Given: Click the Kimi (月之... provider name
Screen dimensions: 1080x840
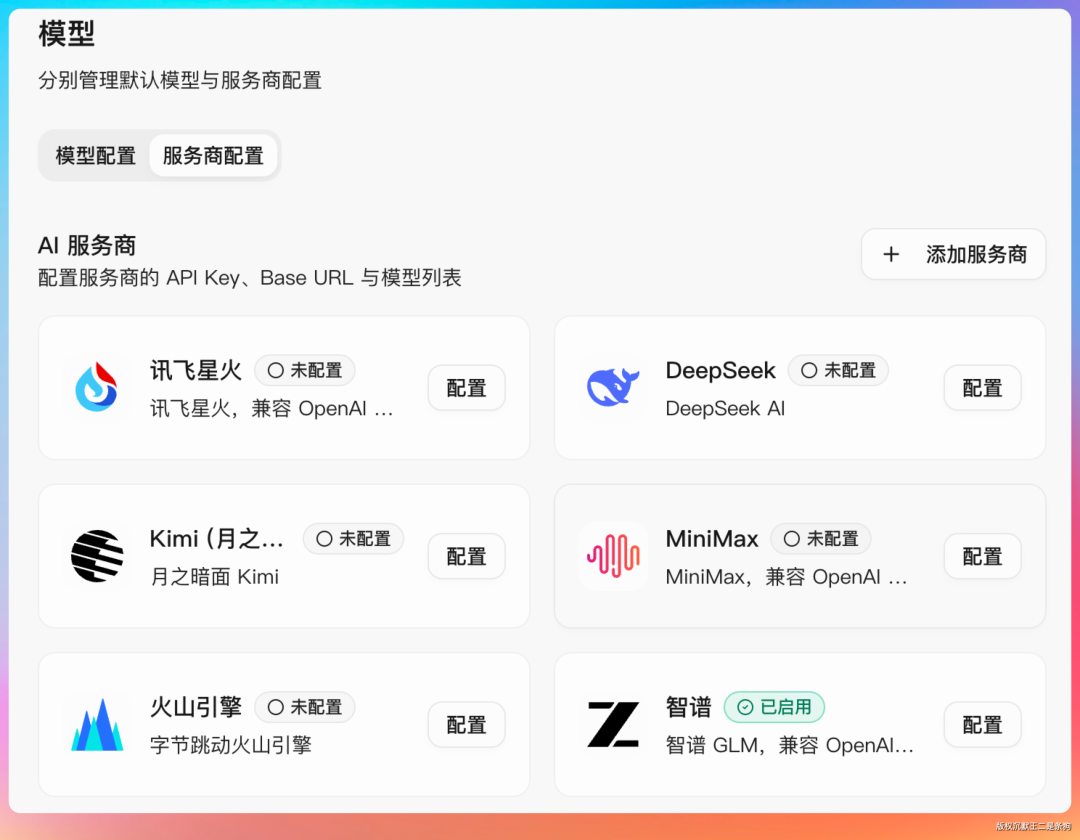Looking at the screenshot, I should [216, 538].
